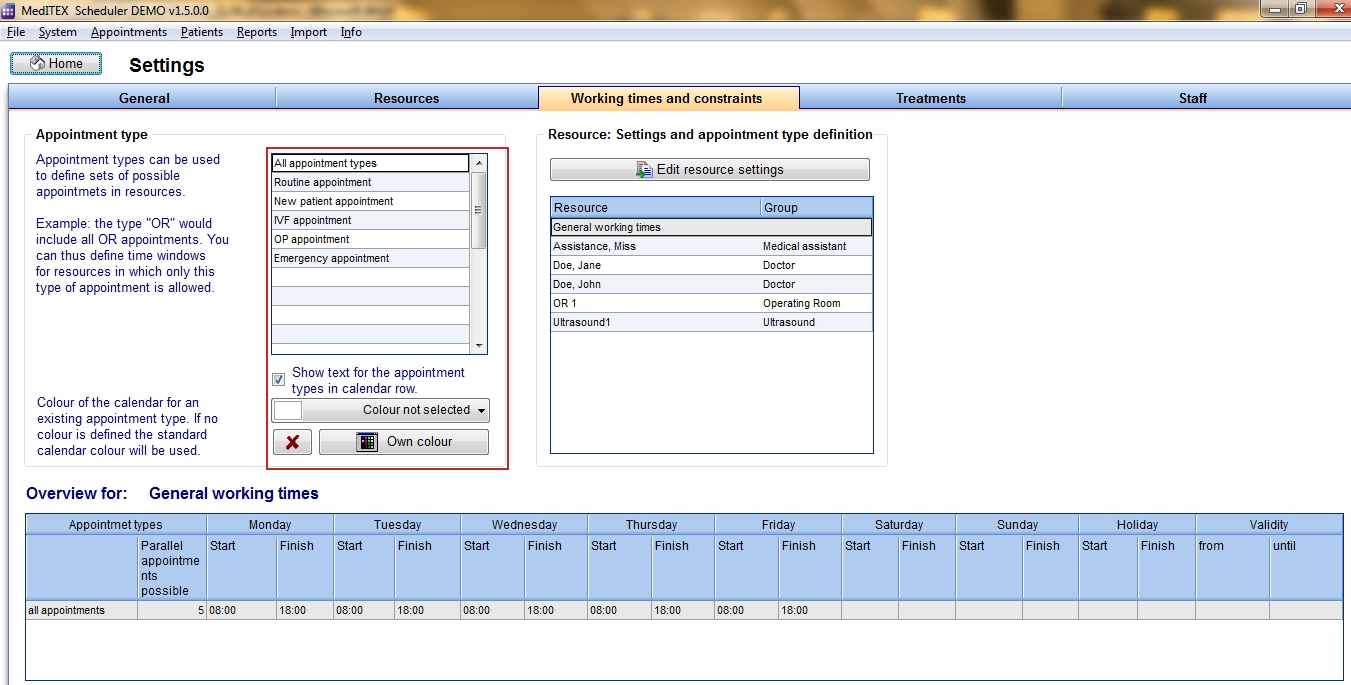The image size is (1351, 685).
Task: Click the appointment list scrollbar thumb
Action: (479, 210)
